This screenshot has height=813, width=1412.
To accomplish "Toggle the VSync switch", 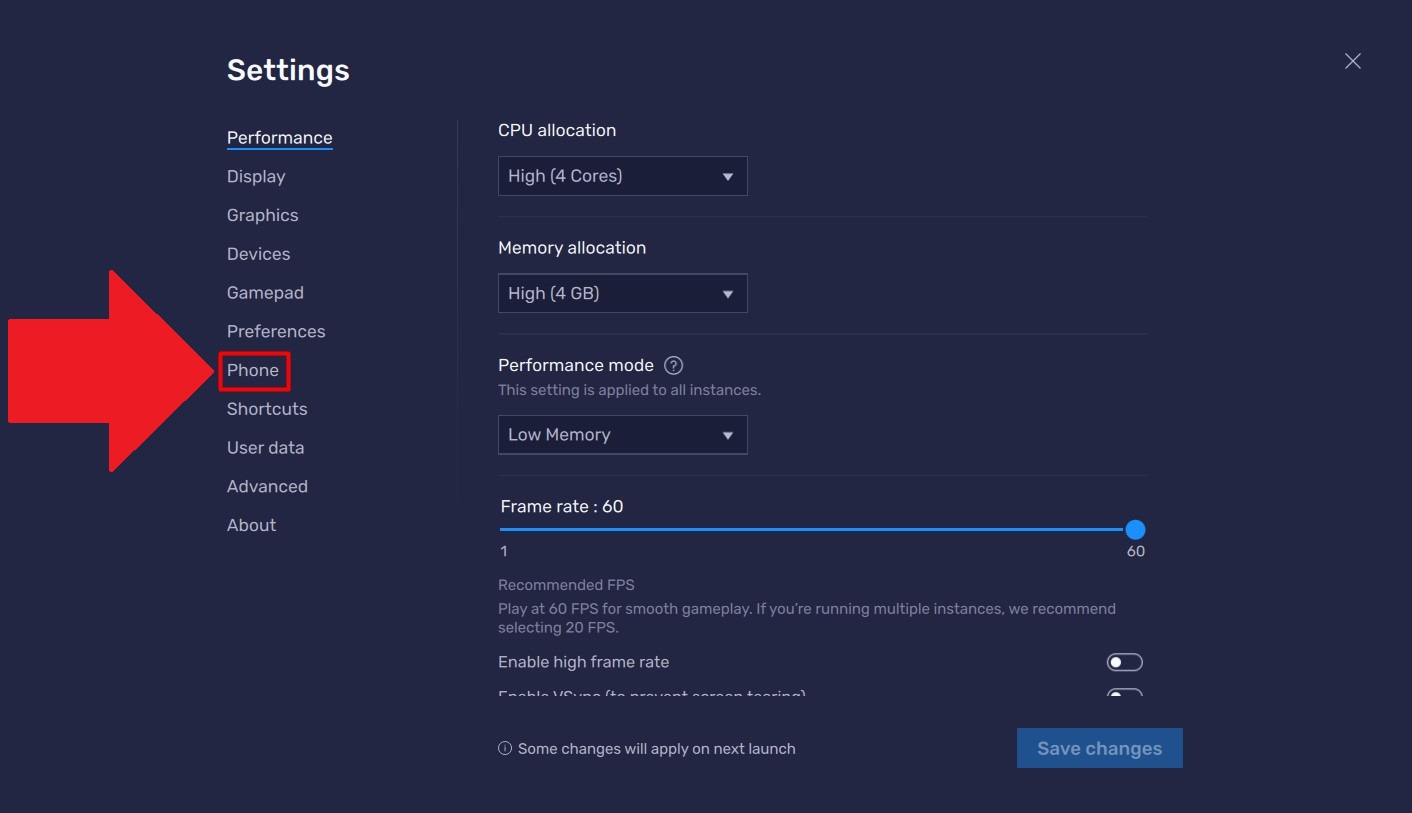I will pos(1123,695).
